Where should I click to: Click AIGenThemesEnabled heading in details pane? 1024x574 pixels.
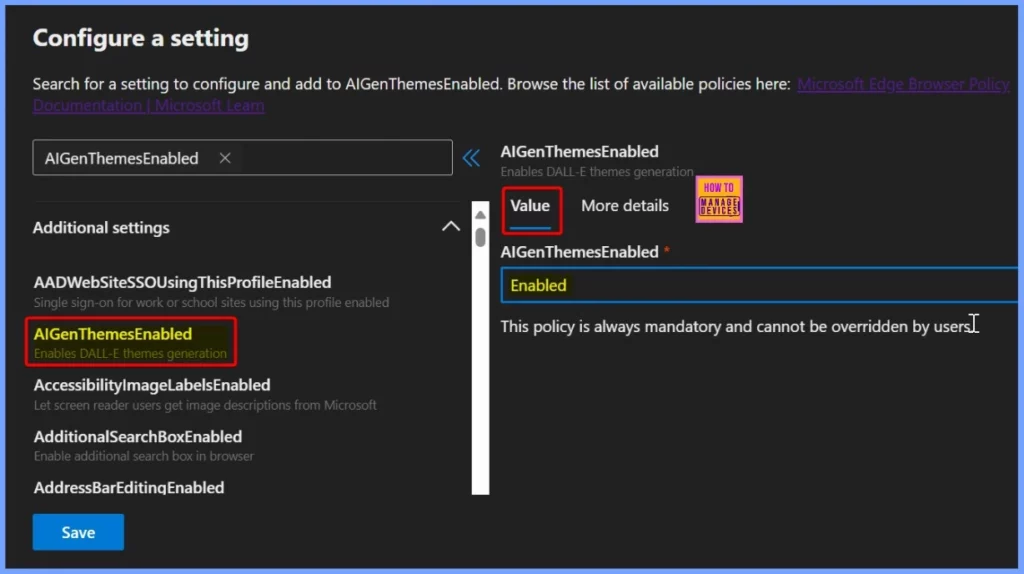coord(579,151)
